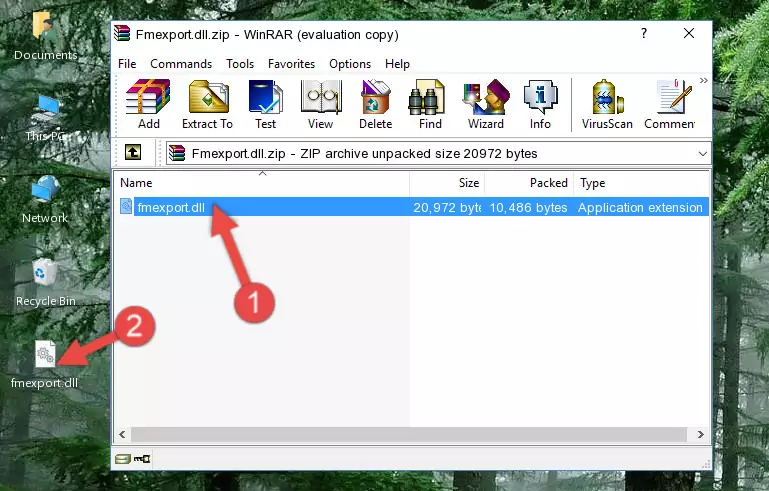Click the Extract To toolbar icon
This screenshot has height=491, width=769.
pos(207,104)
